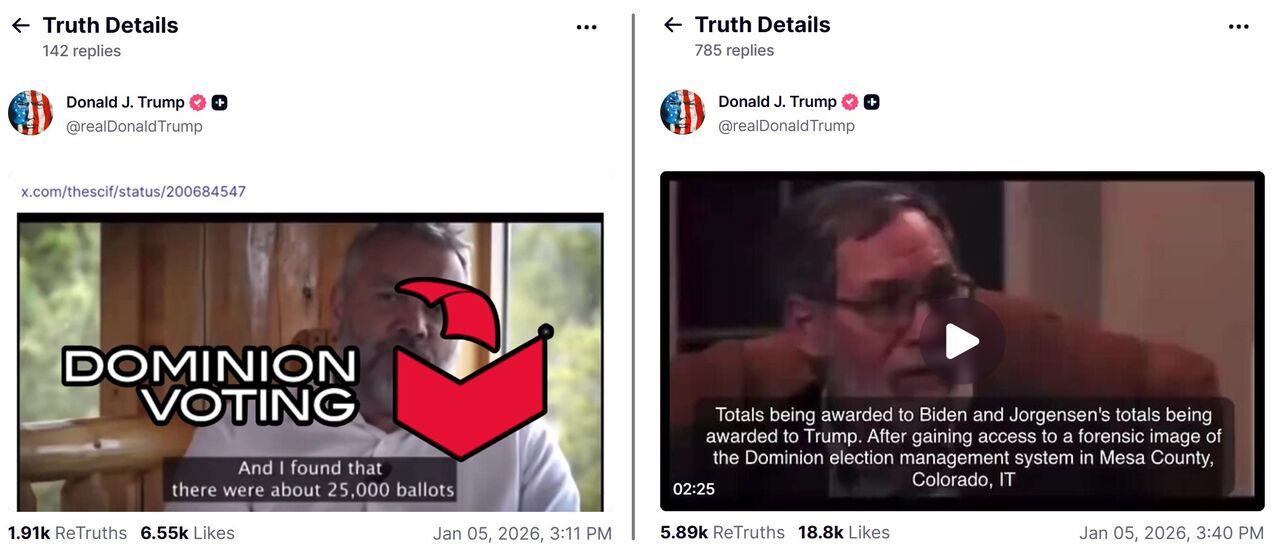Open the Dominion Voting video thumbnail
This screenshot has width=1279, height=552.
tap(310, 362)
